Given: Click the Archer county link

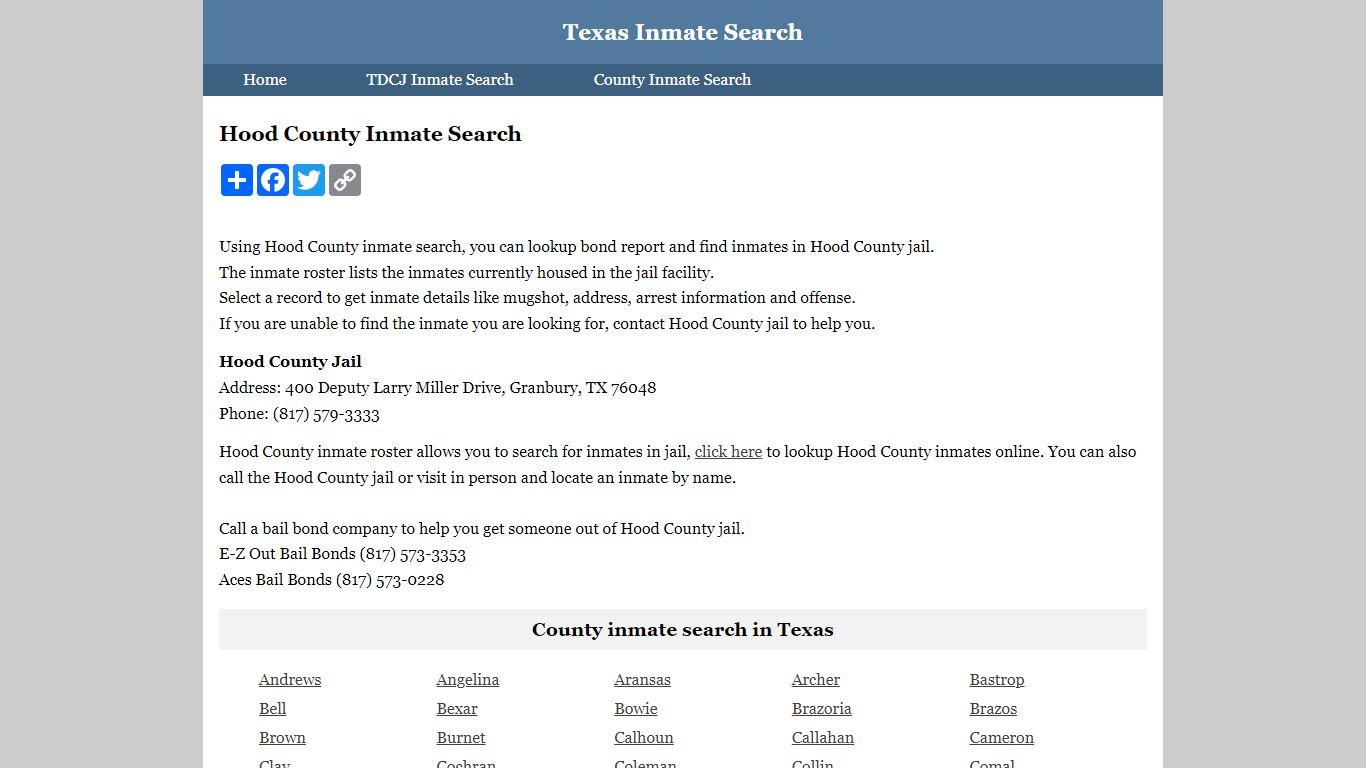Looking at the screenshot, I should pyautogui.click(x=815, y=679).
